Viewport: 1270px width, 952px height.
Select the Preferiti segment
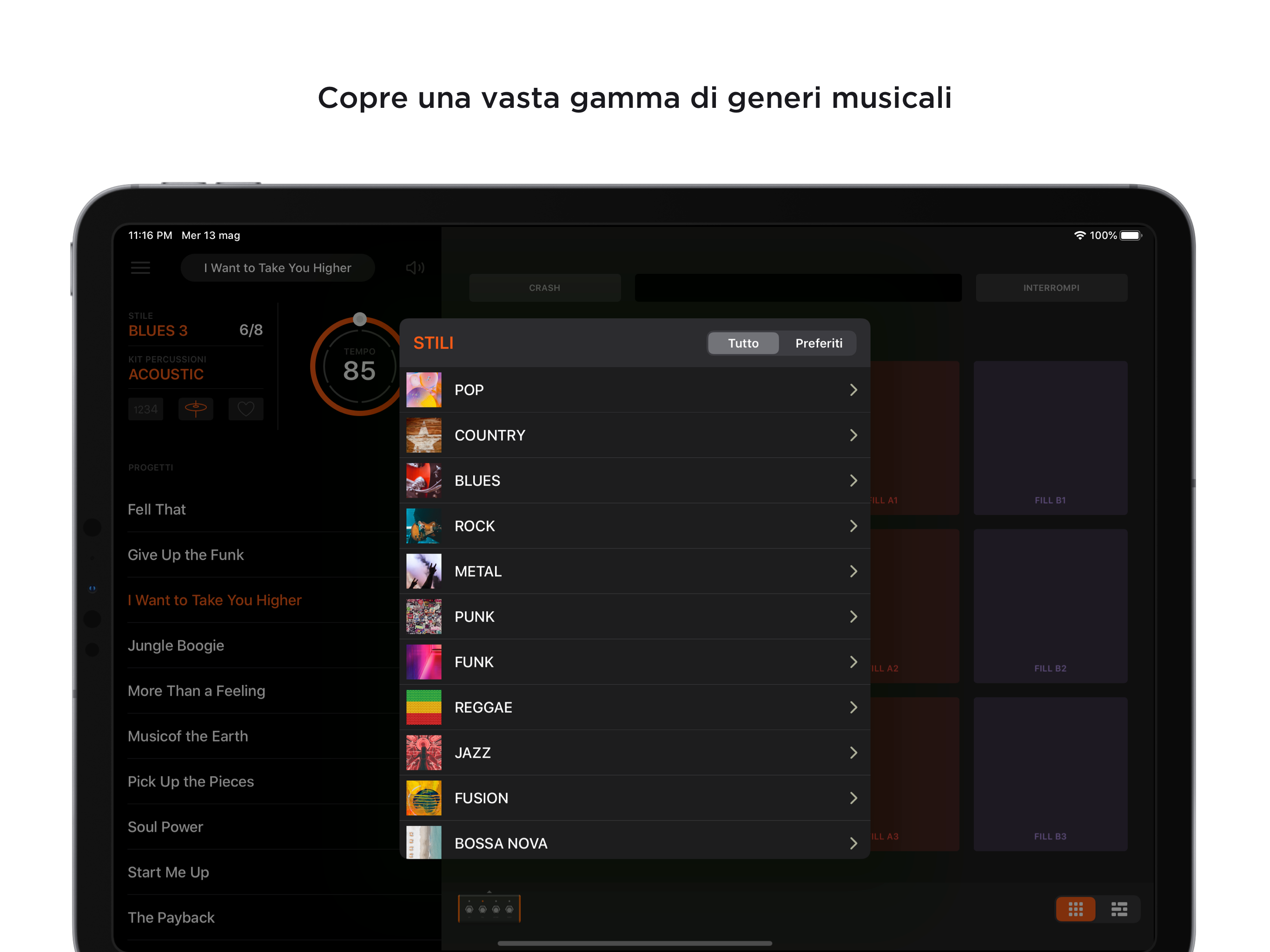pos(819,344)
